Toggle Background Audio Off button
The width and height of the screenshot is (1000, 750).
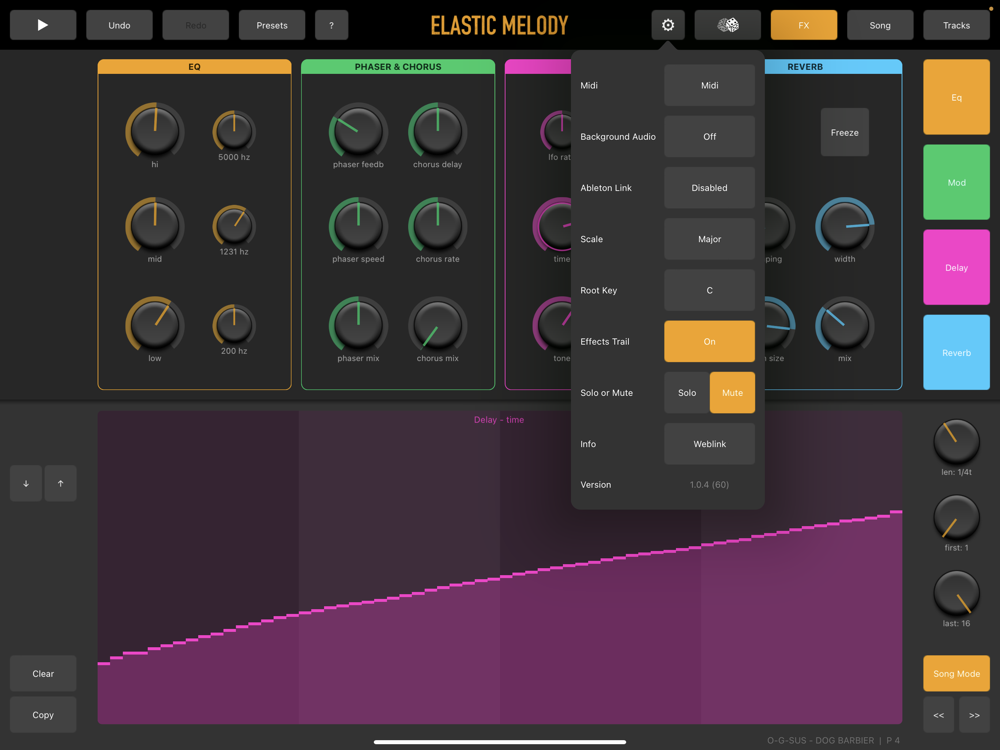[709, 136]
